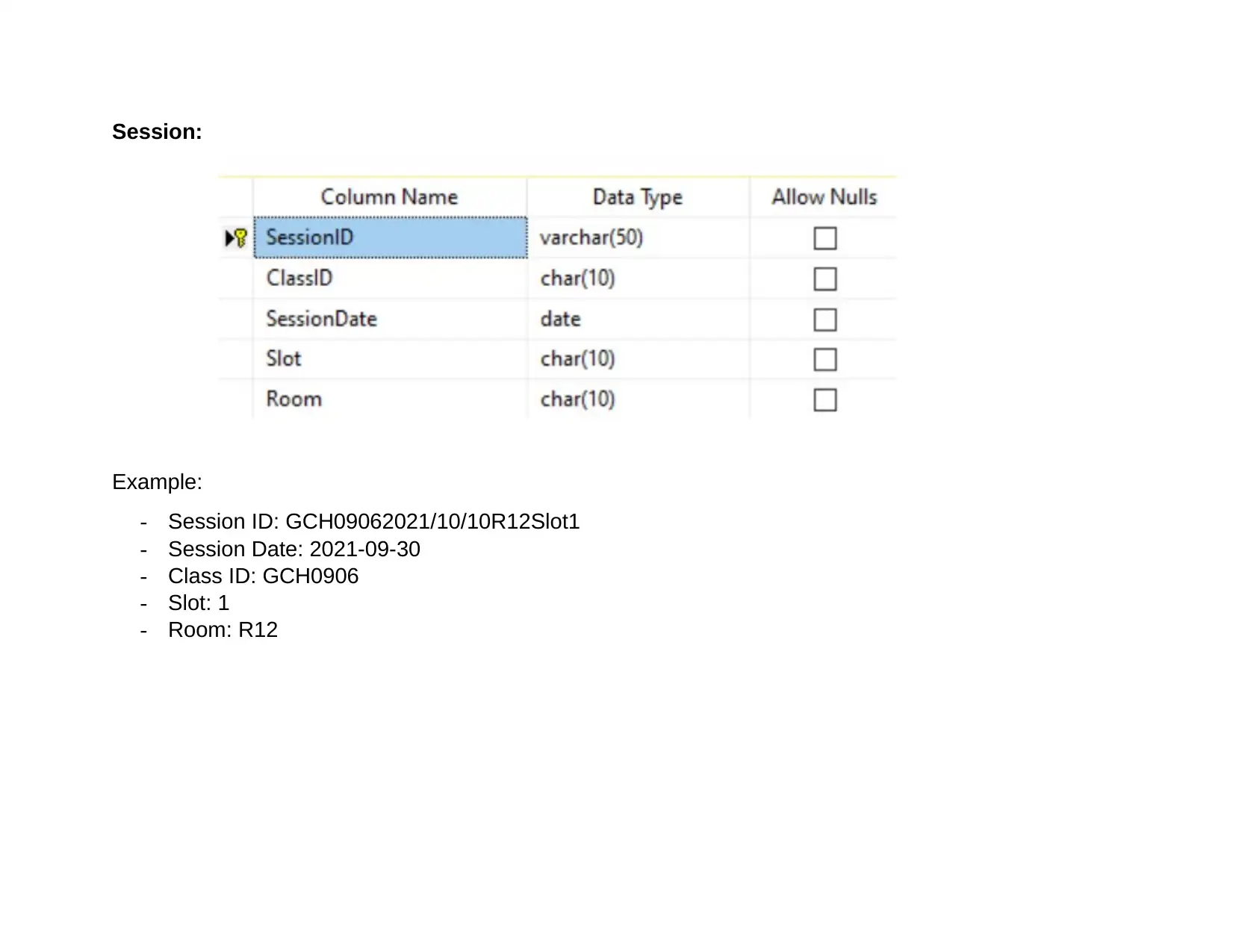This screenshot has width=1233, height=952.
Task: Click the date data type cell
Action: tap(639, 319)
